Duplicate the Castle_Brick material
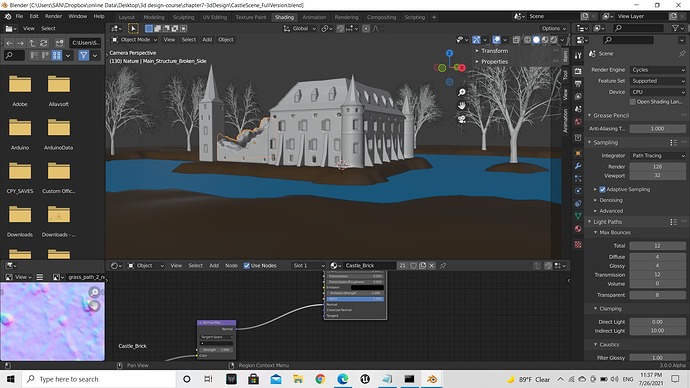The image size is (690, 388). [x=422, y=265]
